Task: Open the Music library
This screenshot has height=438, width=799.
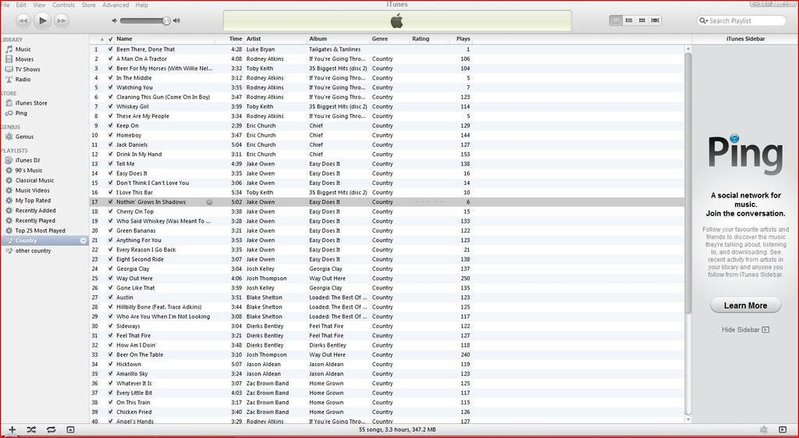Action: [23, 49]
